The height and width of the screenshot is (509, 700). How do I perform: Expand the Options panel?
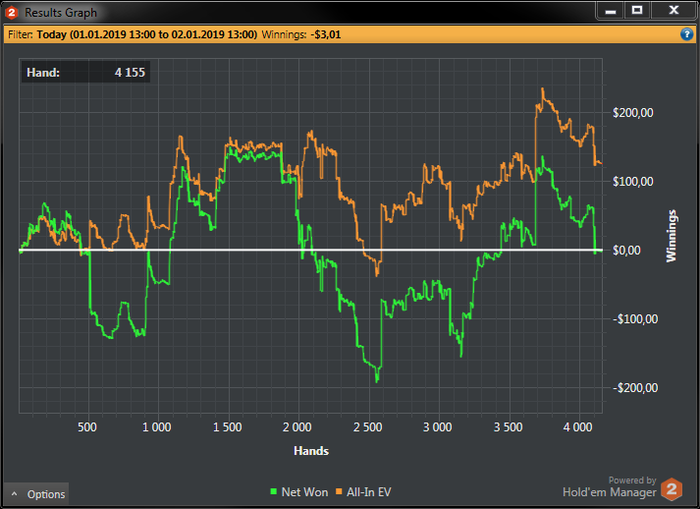coord(37,494)
